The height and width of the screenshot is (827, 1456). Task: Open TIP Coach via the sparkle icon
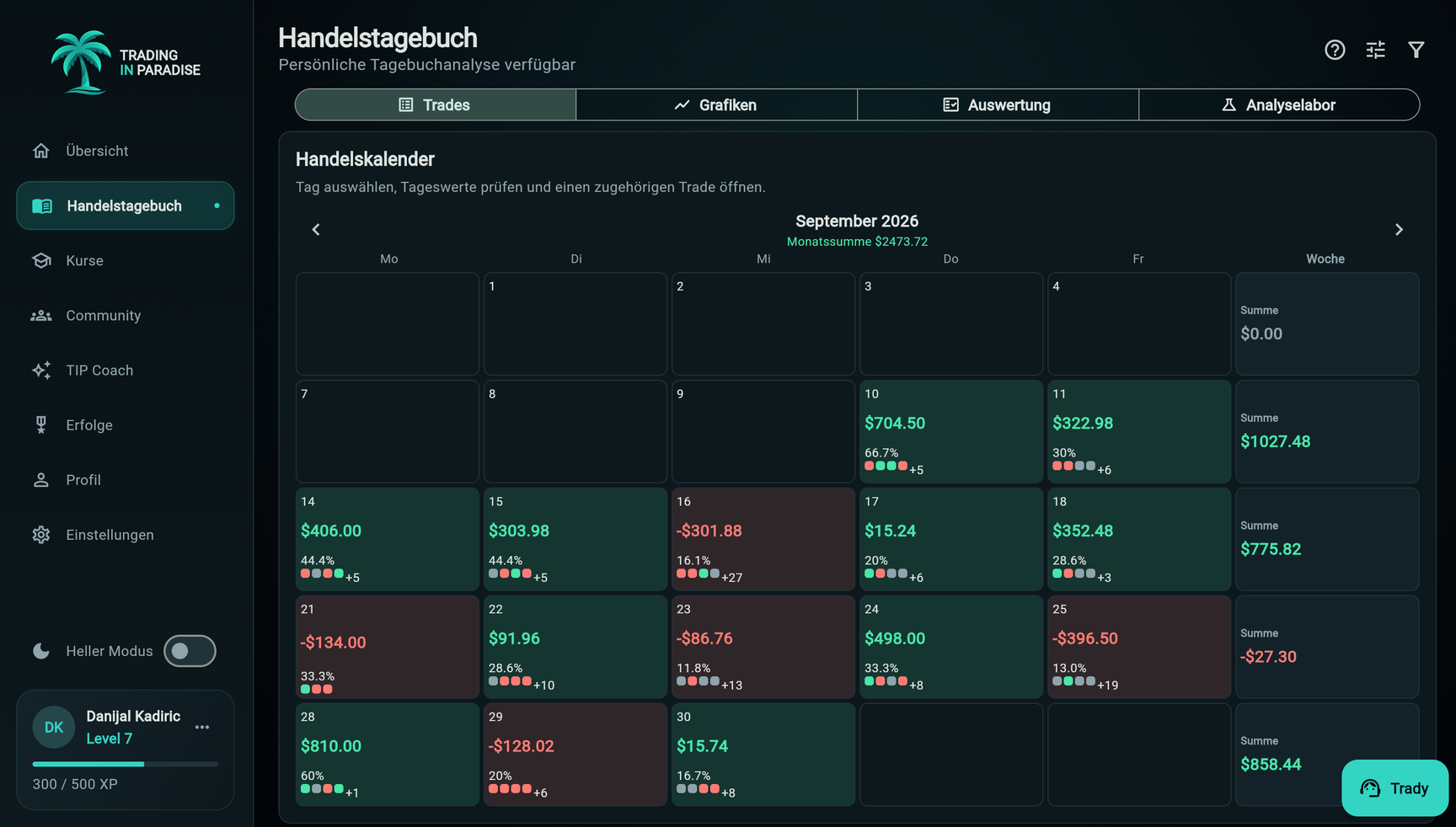[41, 370]
